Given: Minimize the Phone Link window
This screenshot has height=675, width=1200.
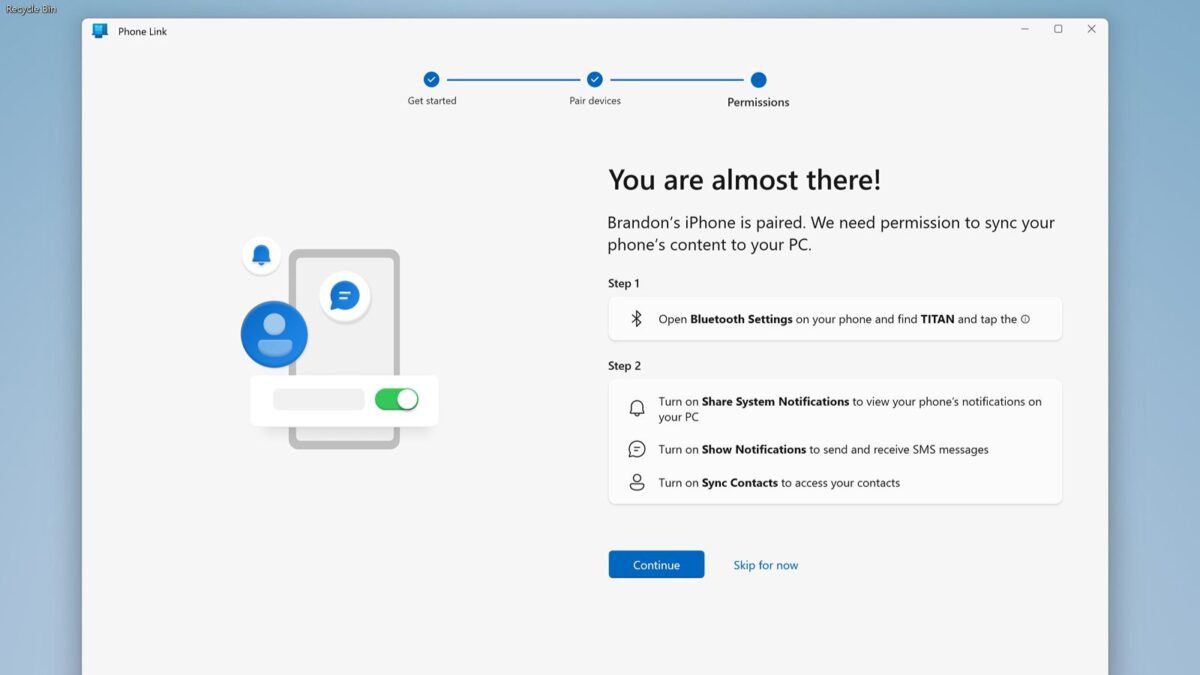Looking at the screenshot, I should [1025, 29].
